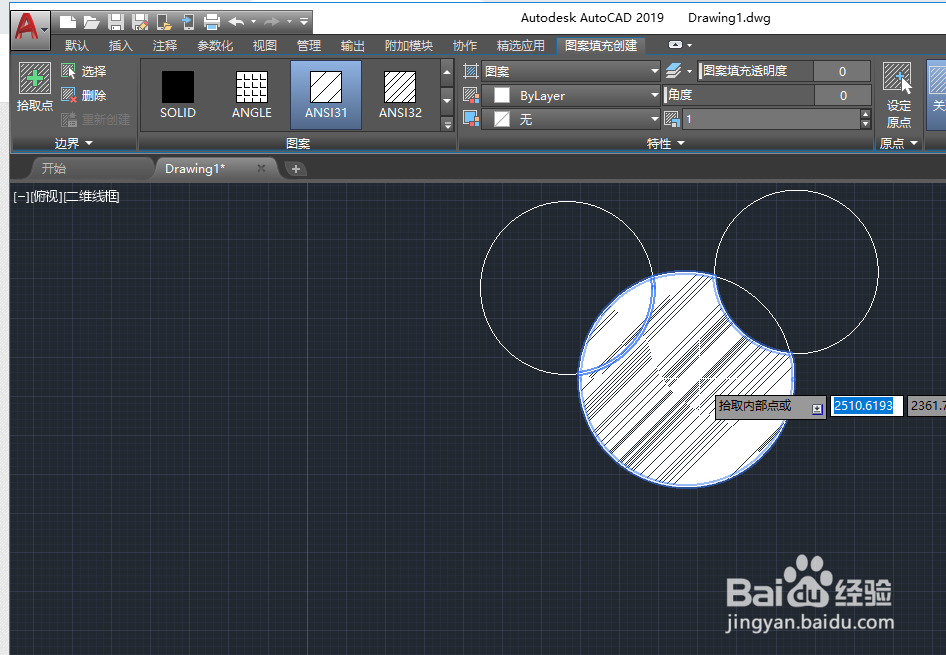Click the Save As icon
The width and height of the screenshot is (946, 655).
(140, 22)
